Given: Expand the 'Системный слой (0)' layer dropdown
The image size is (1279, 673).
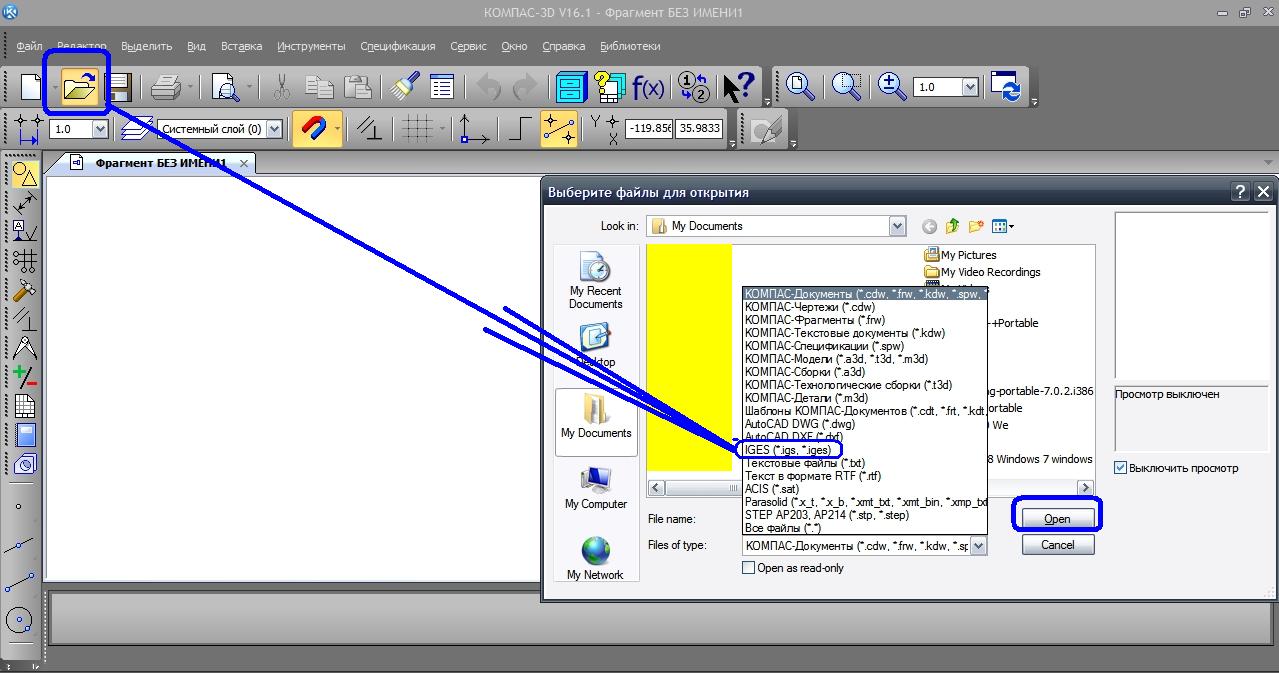Looking at the screenshot, I should [274, 129].
